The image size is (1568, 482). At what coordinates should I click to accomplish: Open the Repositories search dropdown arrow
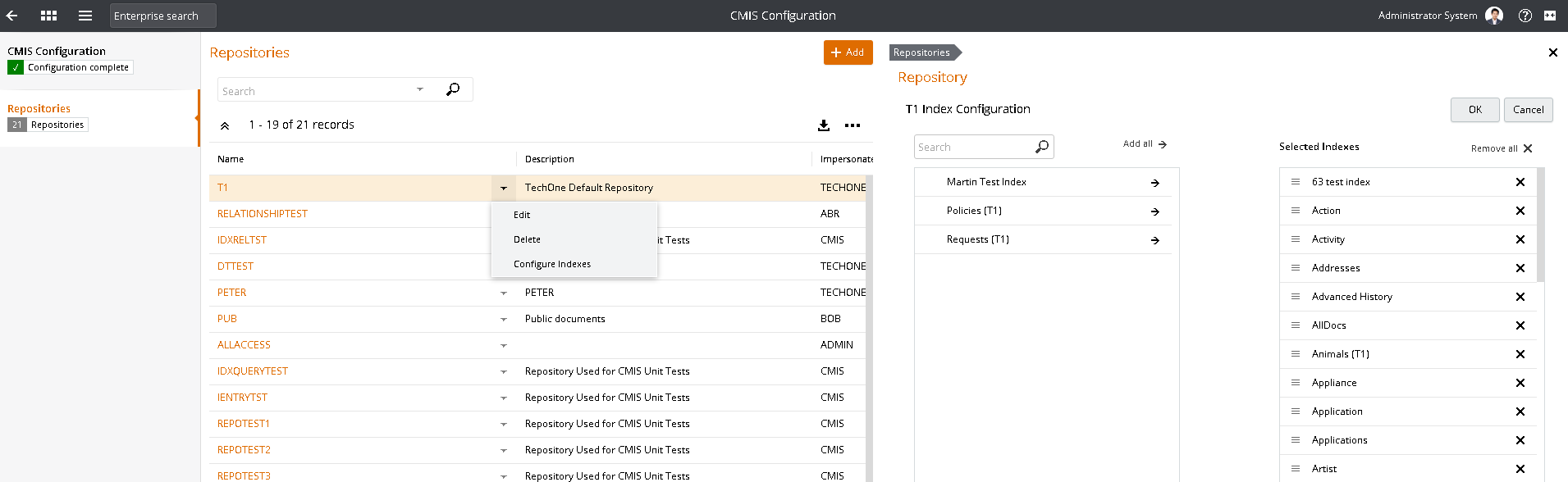click(420, 89)
